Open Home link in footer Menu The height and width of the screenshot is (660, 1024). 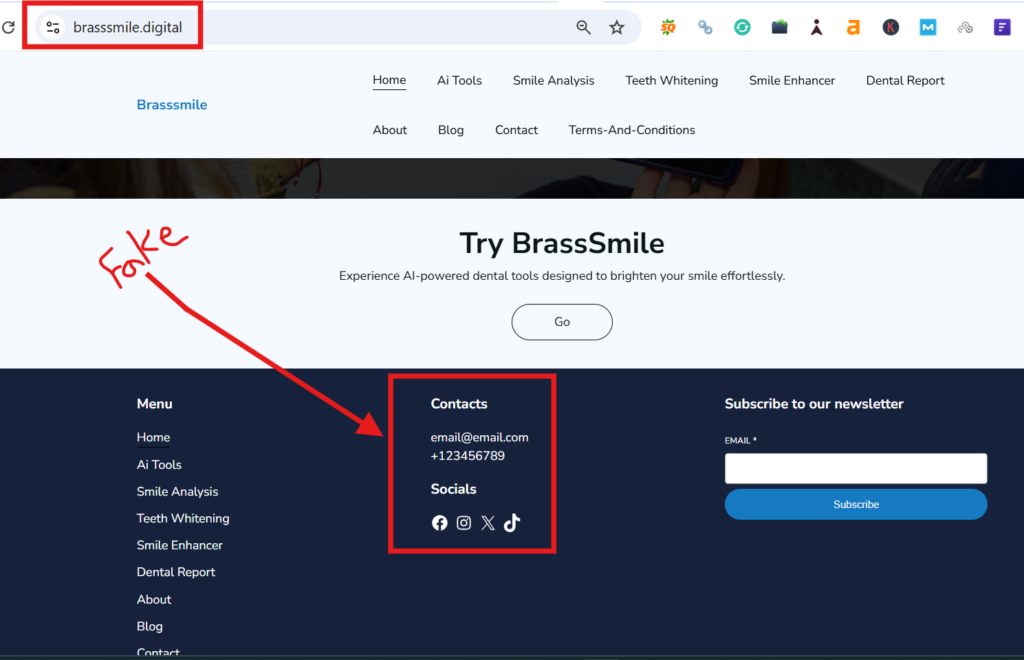[x=153, y=437]
